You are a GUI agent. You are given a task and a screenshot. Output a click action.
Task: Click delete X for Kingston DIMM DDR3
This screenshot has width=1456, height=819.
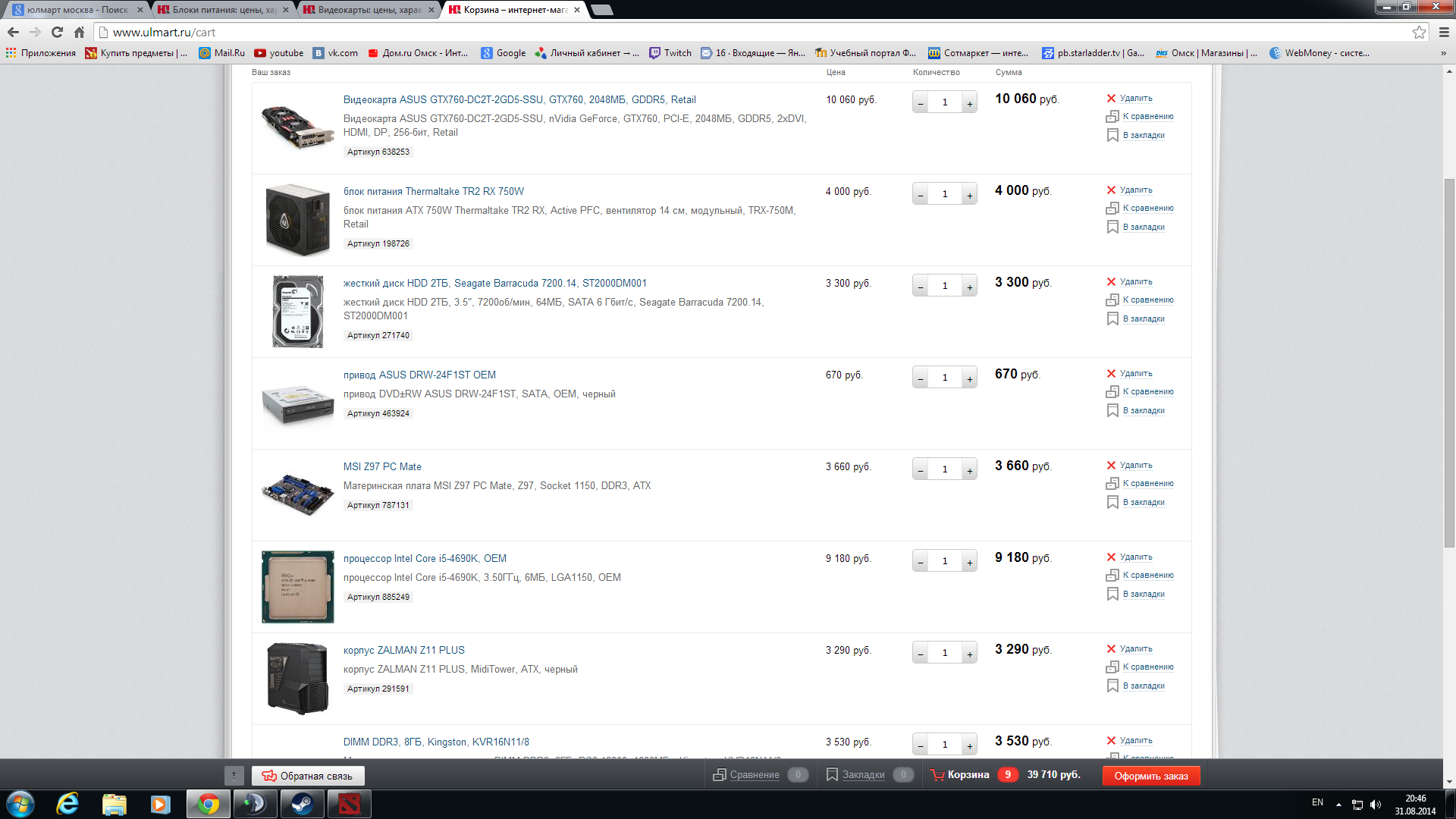(1111, 741)
